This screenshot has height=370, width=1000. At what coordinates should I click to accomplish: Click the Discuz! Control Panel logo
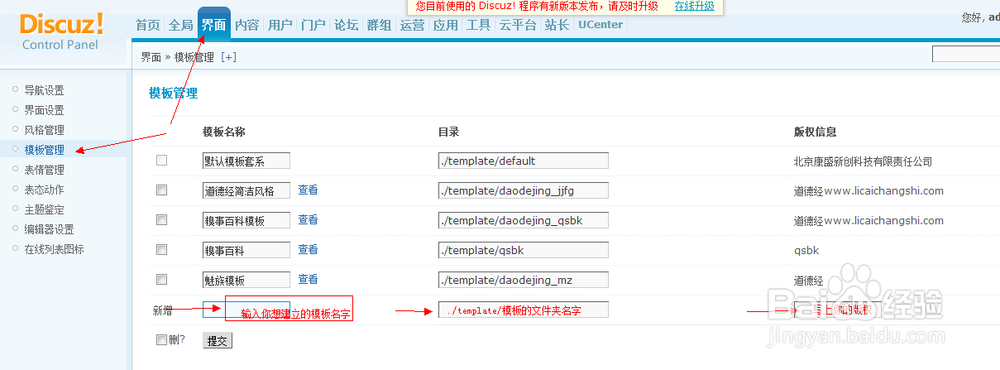point(61,33)
